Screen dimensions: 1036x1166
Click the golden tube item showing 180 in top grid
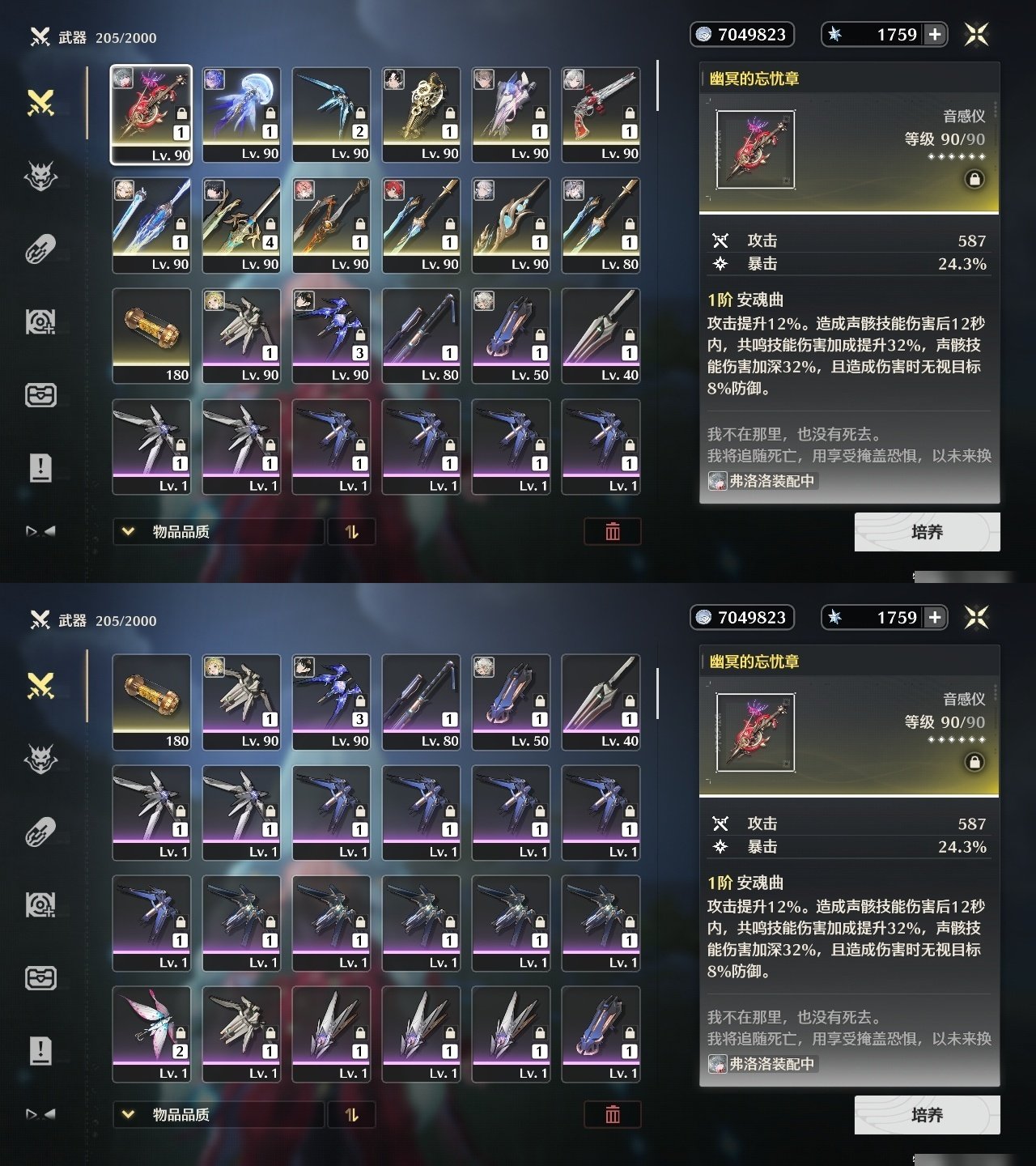point(151,336)
